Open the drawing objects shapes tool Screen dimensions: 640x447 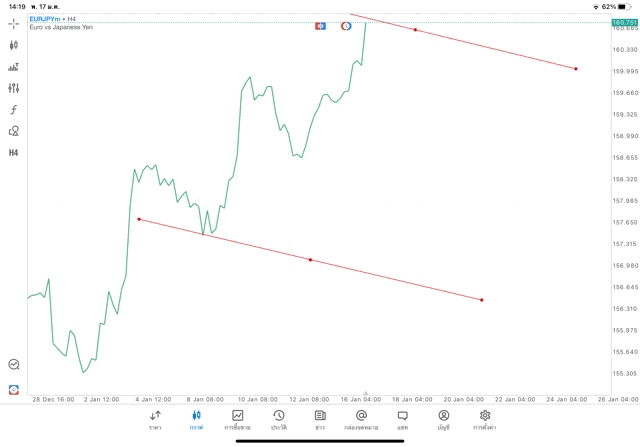14,131
